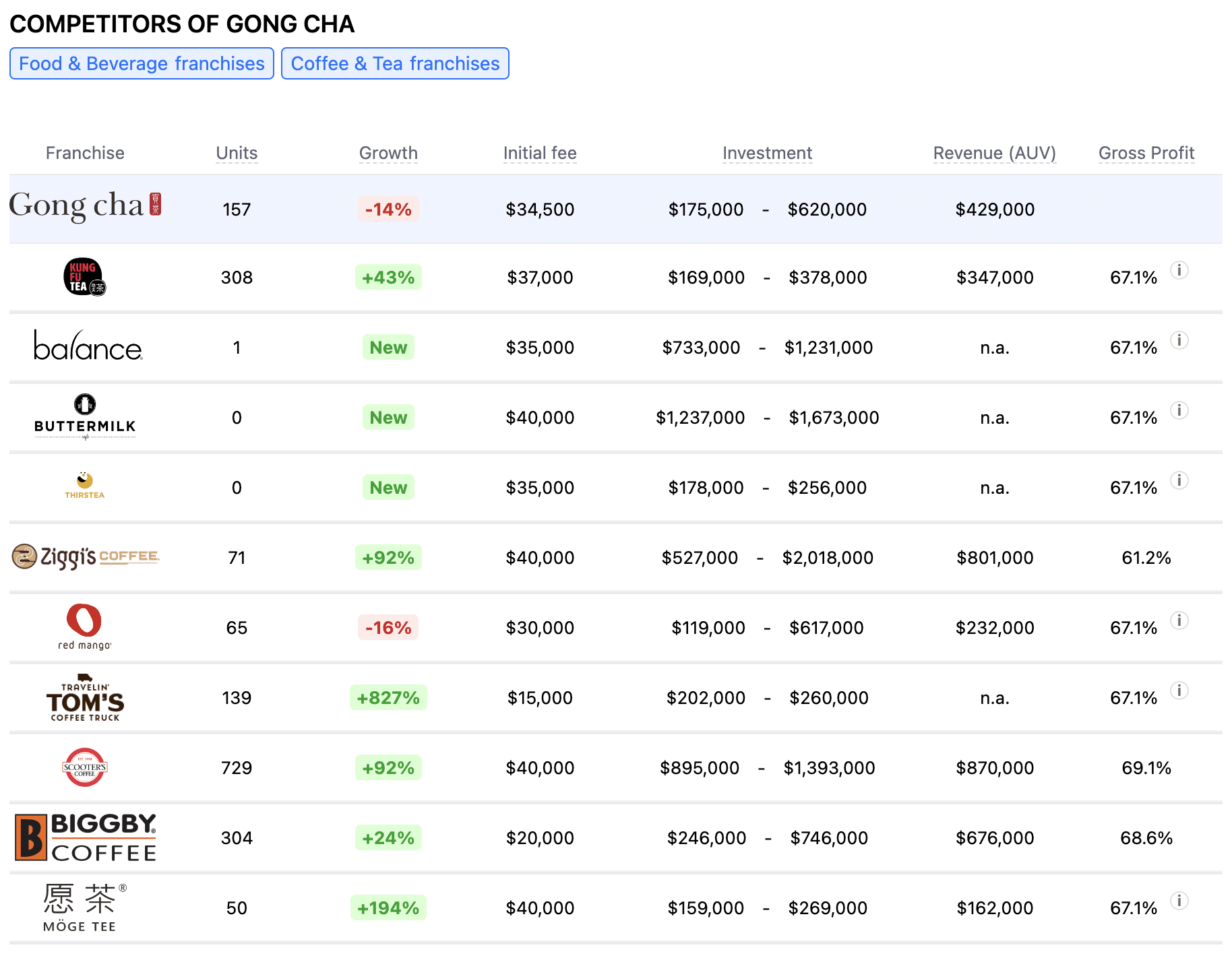Screen dimensions: 1232x962
Task: Click info icon in Red Mango row
Action: [1179, 620]
